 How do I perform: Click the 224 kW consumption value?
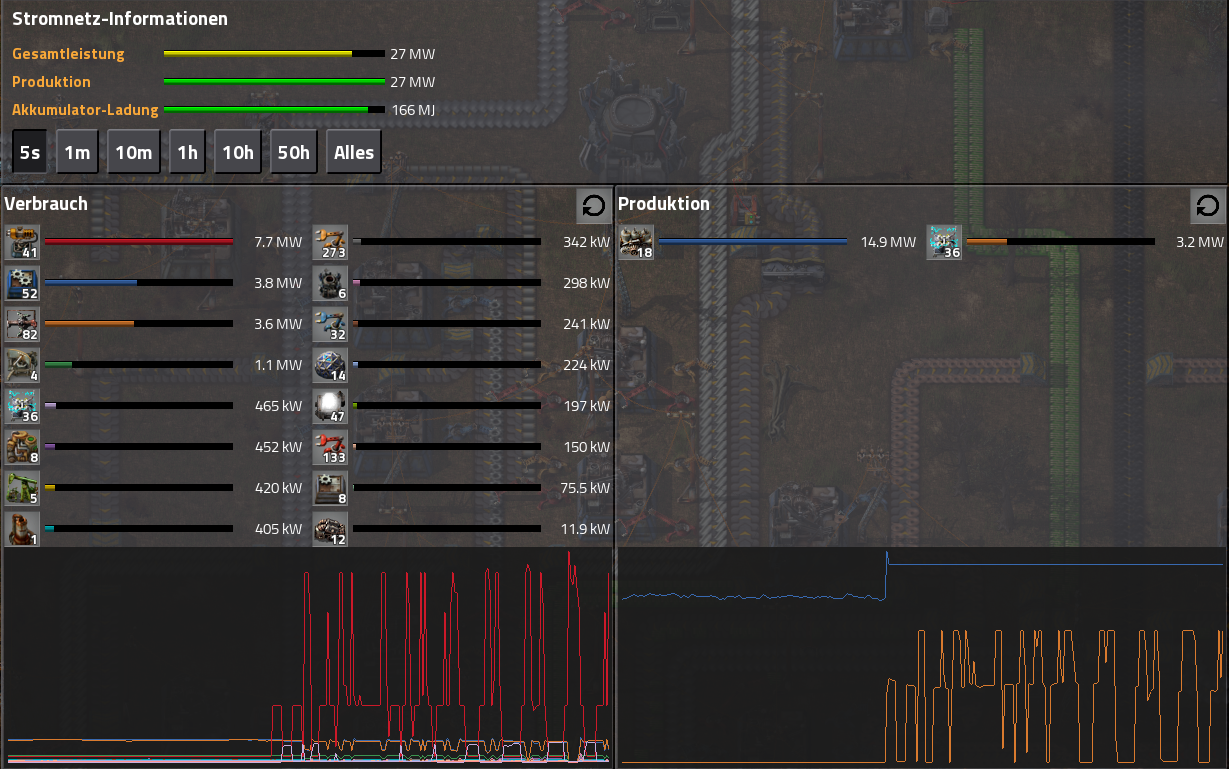pos(586,365)
